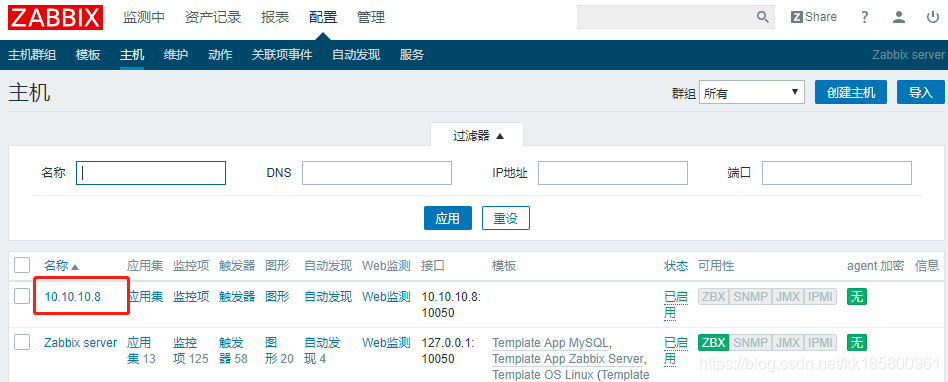The width and height of the screenshot is (948, 382).
Task: Go to the 维护 submenu
Action: (176, 55)
